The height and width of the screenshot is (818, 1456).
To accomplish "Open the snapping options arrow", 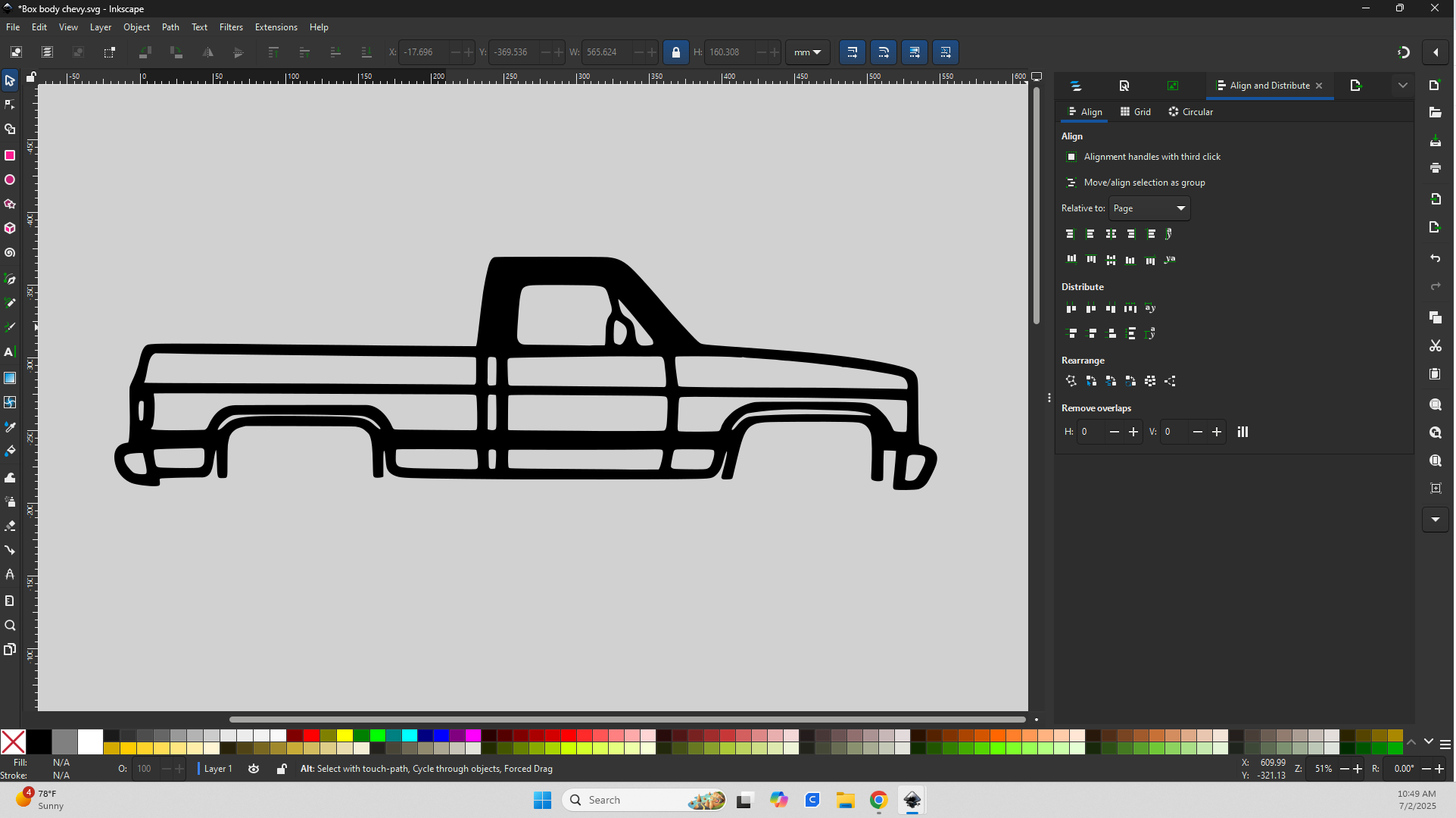I will click(x=1436, y=52).
